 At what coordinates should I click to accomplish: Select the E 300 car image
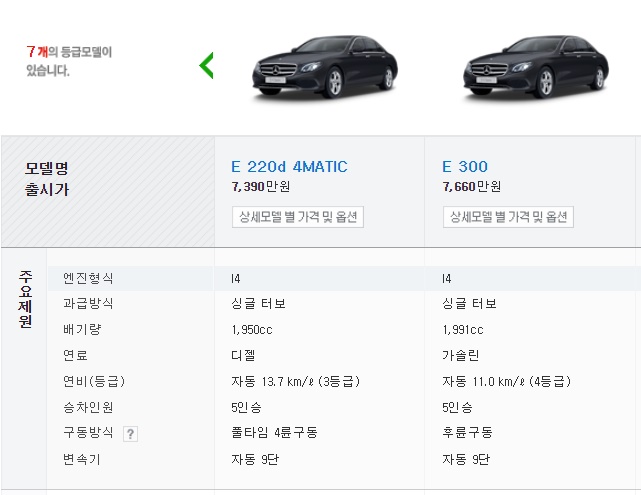(x=536, y=67)
